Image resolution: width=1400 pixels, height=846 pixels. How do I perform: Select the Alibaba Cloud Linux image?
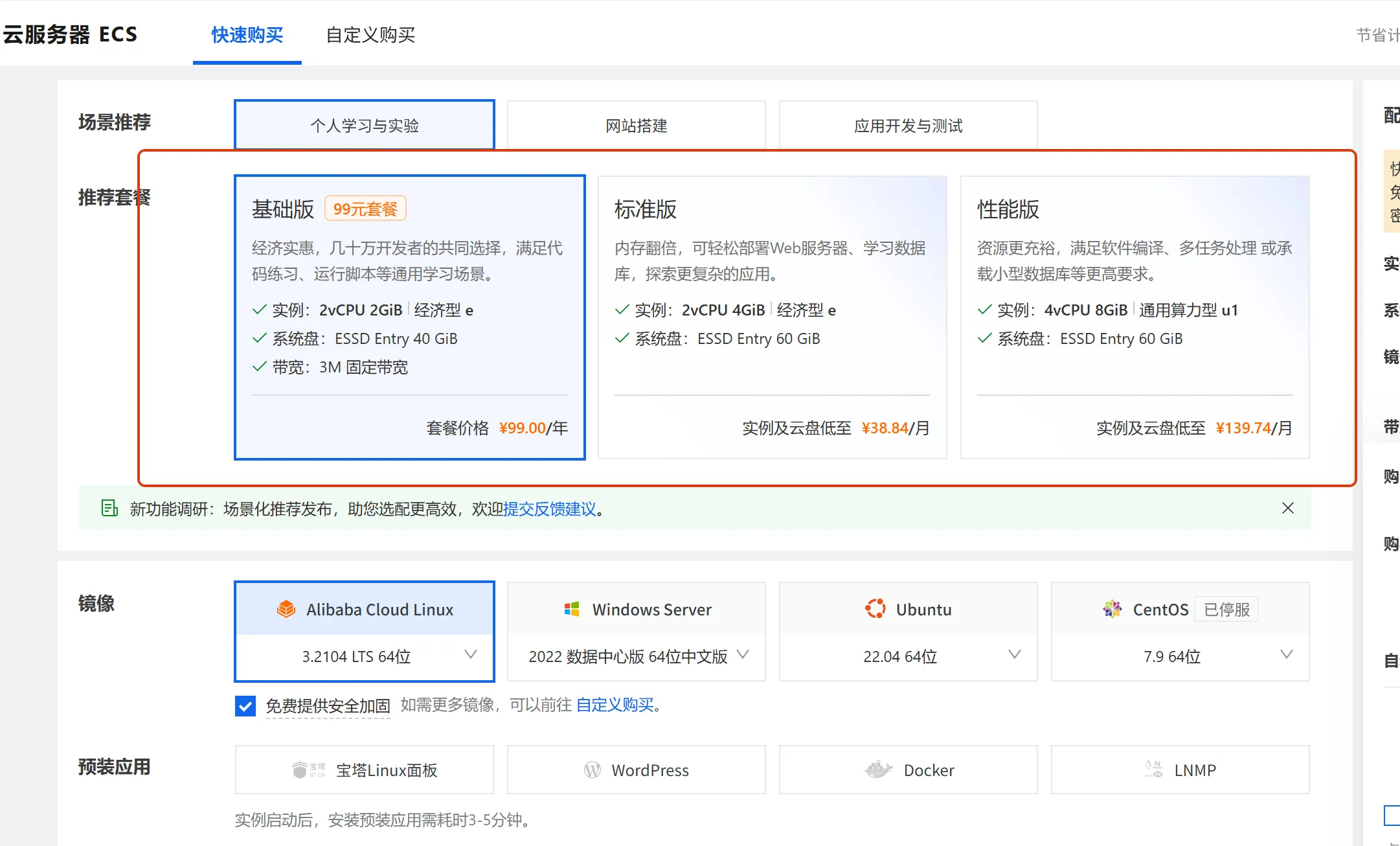(365, 609)
